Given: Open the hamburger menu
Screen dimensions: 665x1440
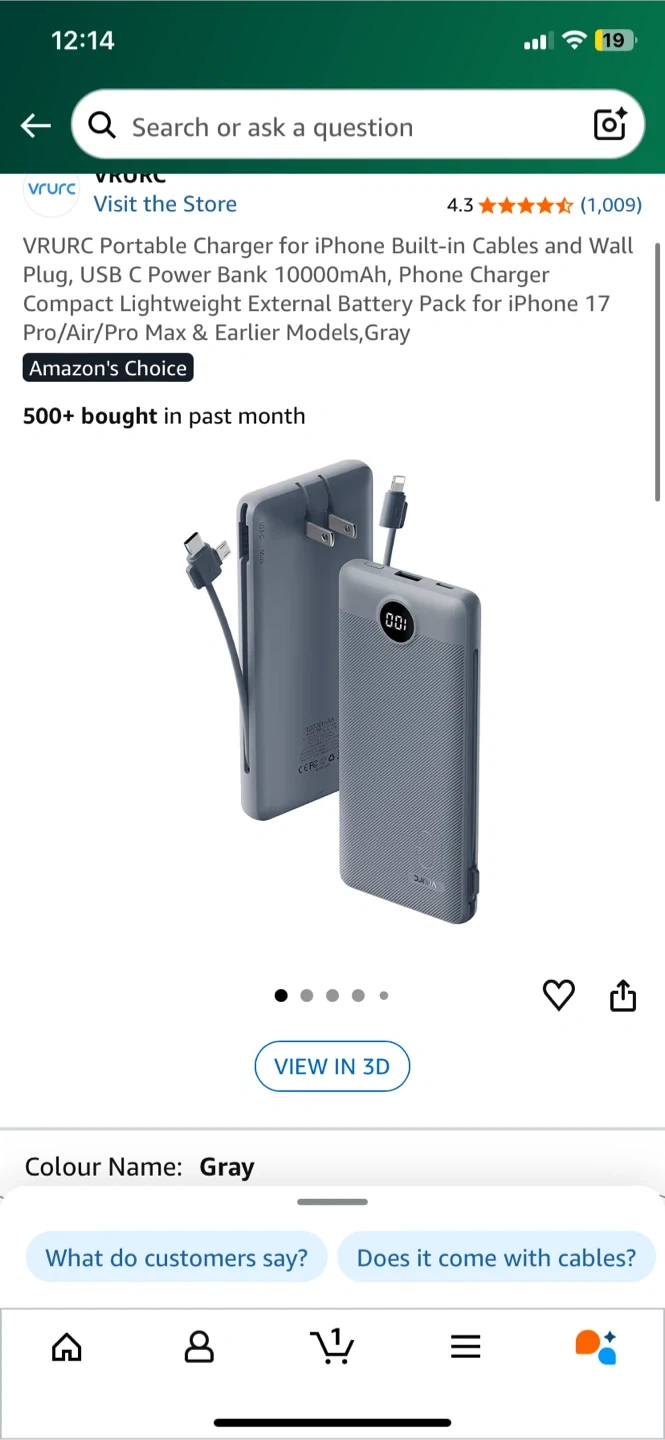Looking at the screenshot, I should [465, 1347].
